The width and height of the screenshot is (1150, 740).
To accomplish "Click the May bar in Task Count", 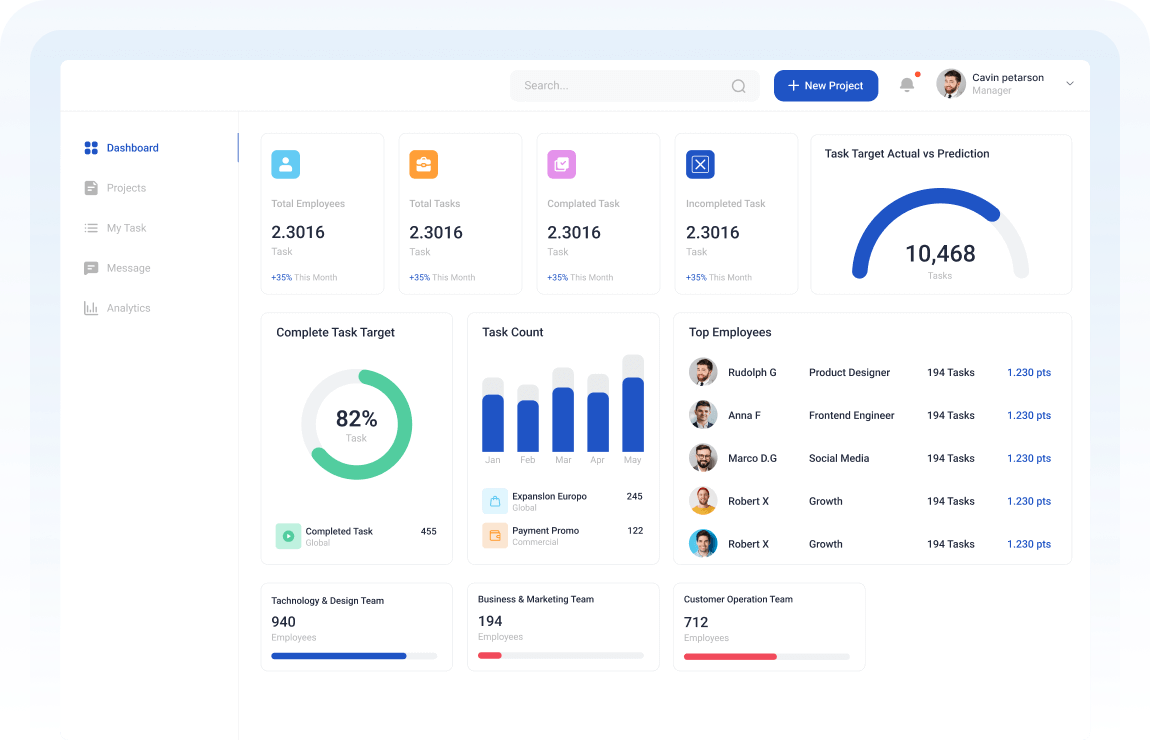I will (x=632, y=414).
